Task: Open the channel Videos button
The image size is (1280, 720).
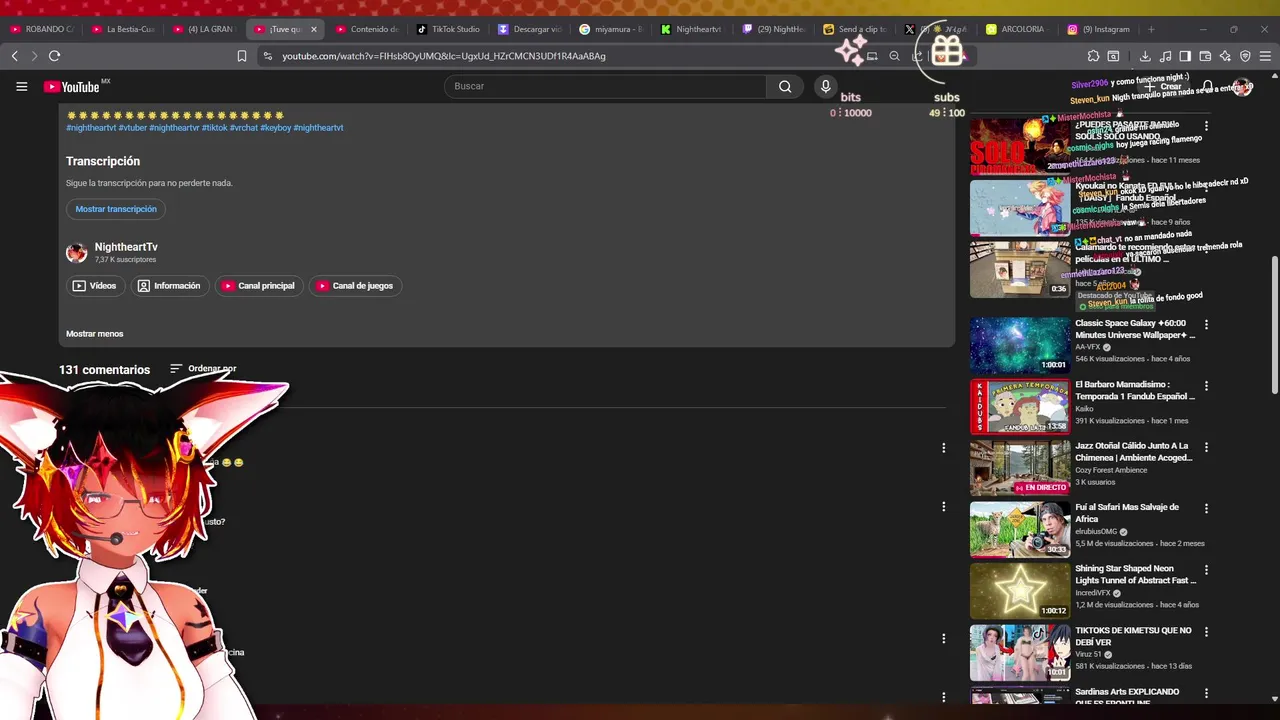Action: tap(94, 286)
